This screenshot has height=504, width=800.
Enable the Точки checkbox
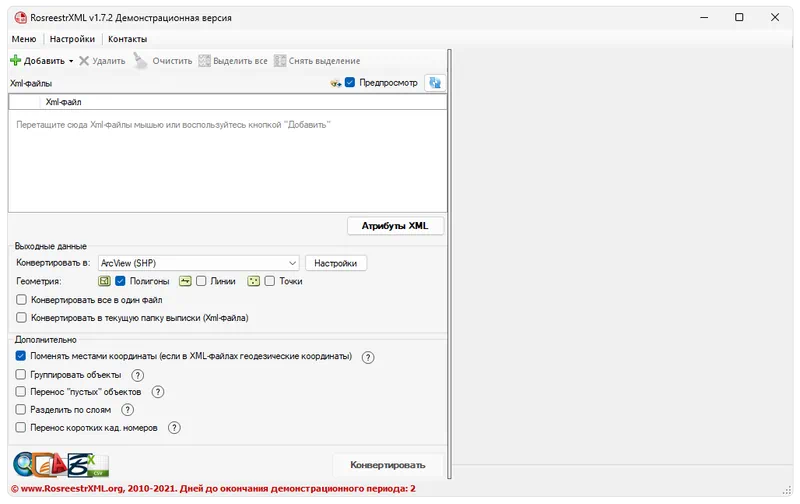click(270, 281)
